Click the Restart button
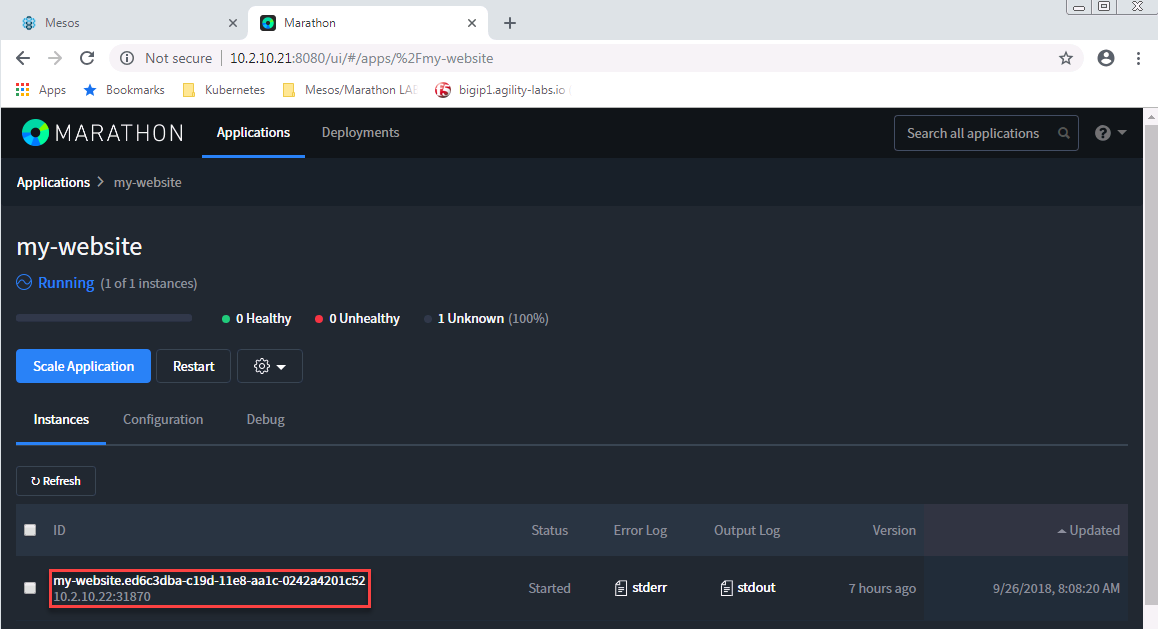This screenshot has width=1158, height=629. pos(193,366)
